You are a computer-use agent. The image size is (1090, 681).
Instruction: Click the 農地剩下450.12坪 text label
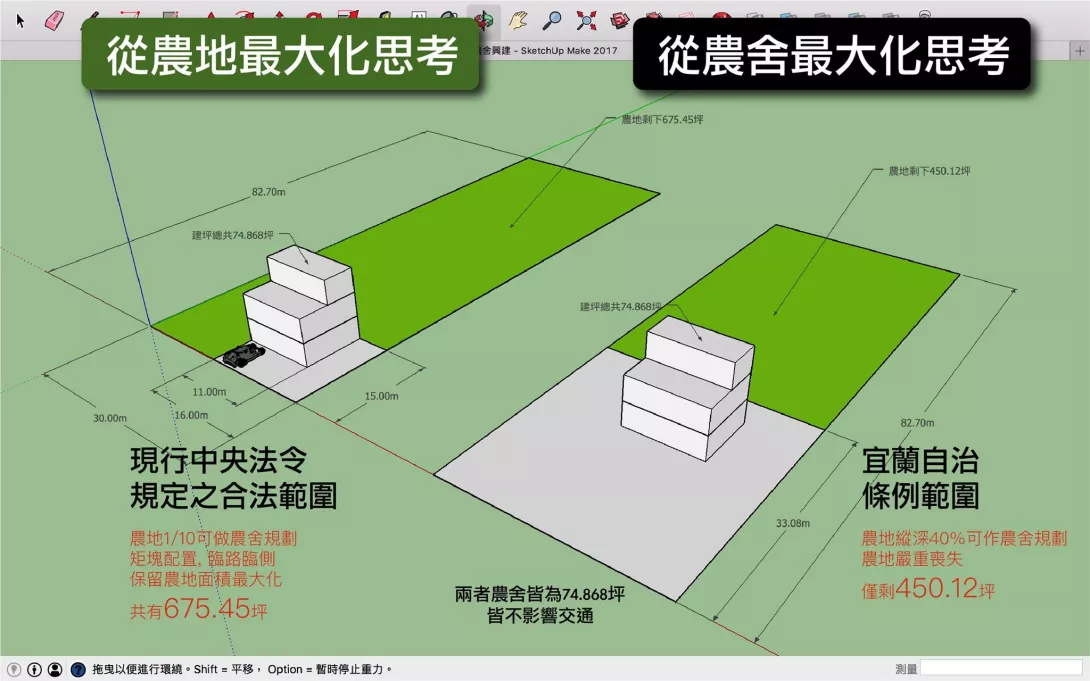[x=929, y=171]
